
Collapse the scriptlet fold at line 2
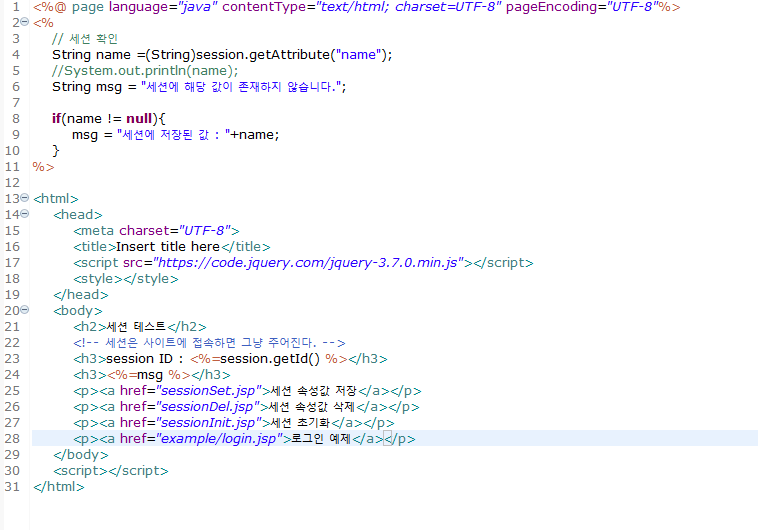[25, 22]
